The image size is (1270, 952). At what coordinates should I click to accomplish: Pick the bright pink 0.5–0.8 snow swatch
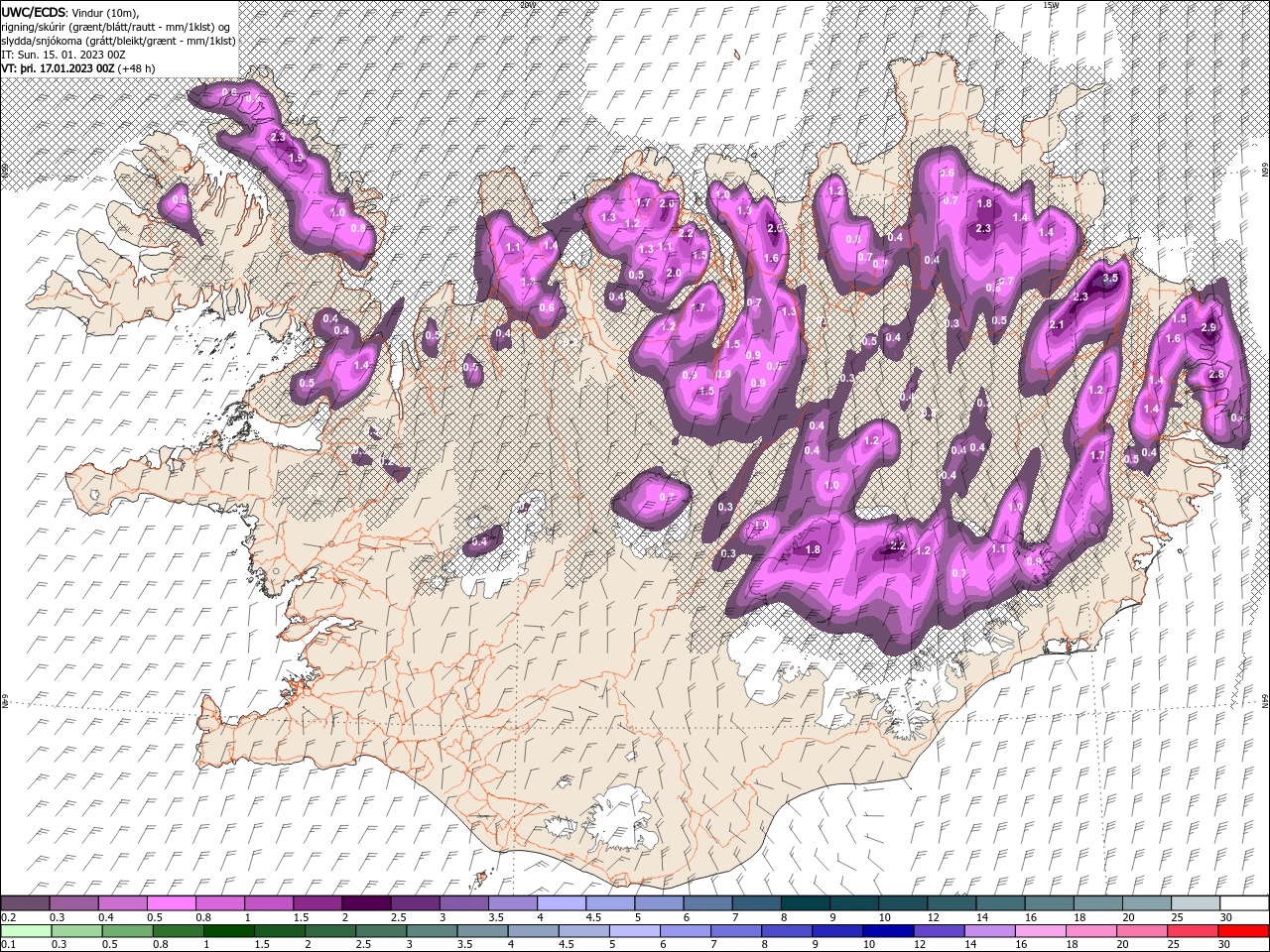coord(172,903)
